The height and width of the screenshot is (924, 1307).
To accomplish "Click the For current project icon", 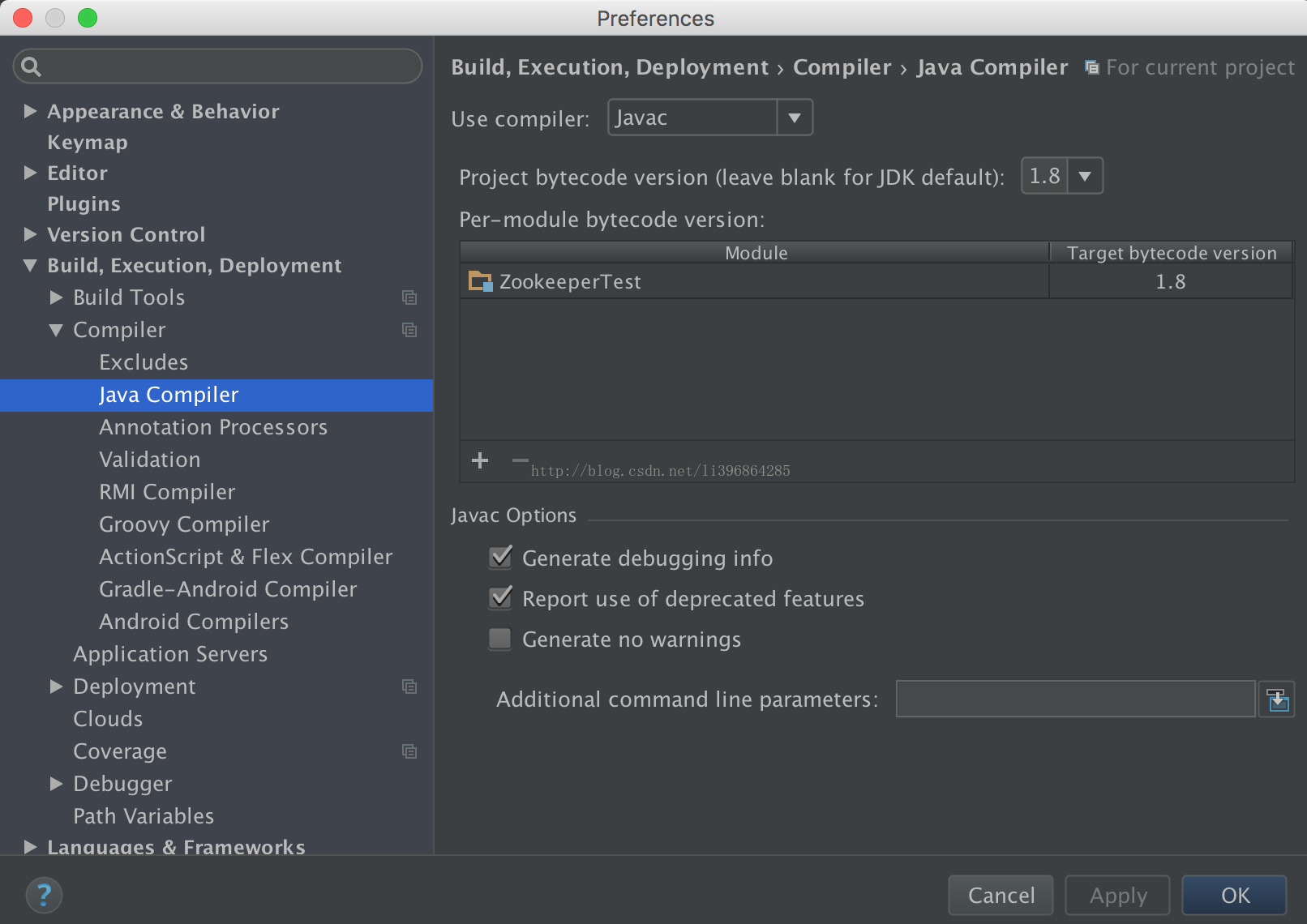I will 1092,67.
